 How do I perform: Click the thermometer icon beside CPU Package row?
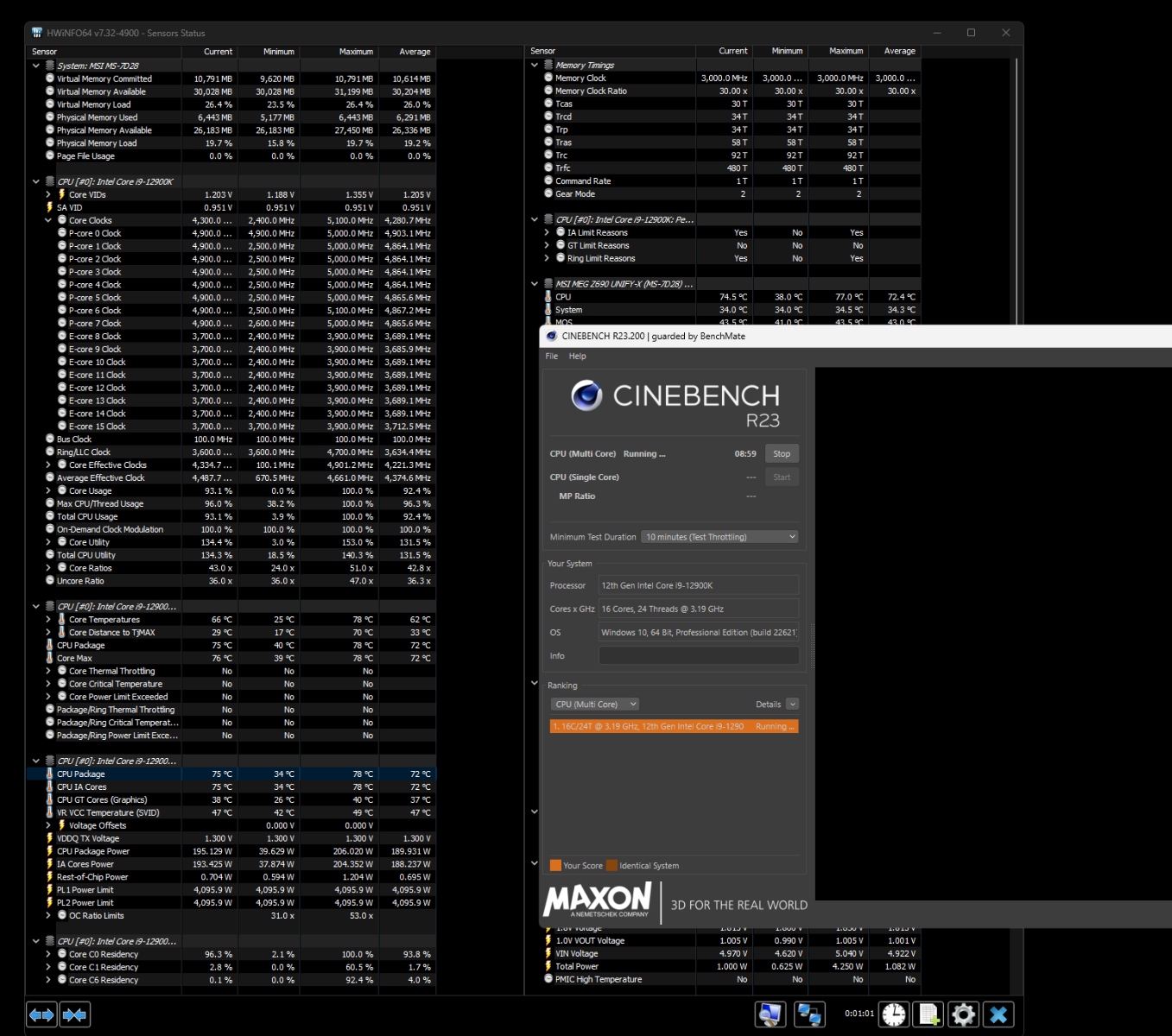pos(49,774)
